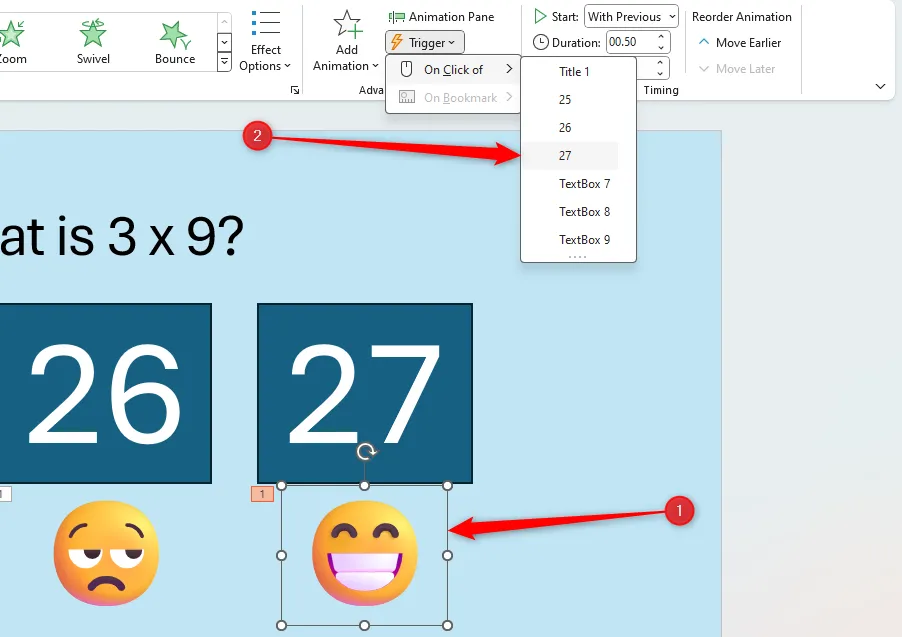Screen dimensions: 902x637
Task: Click Move Earlier under Reorder Animation
Action: pyautogui.click(x=742, y=42)
